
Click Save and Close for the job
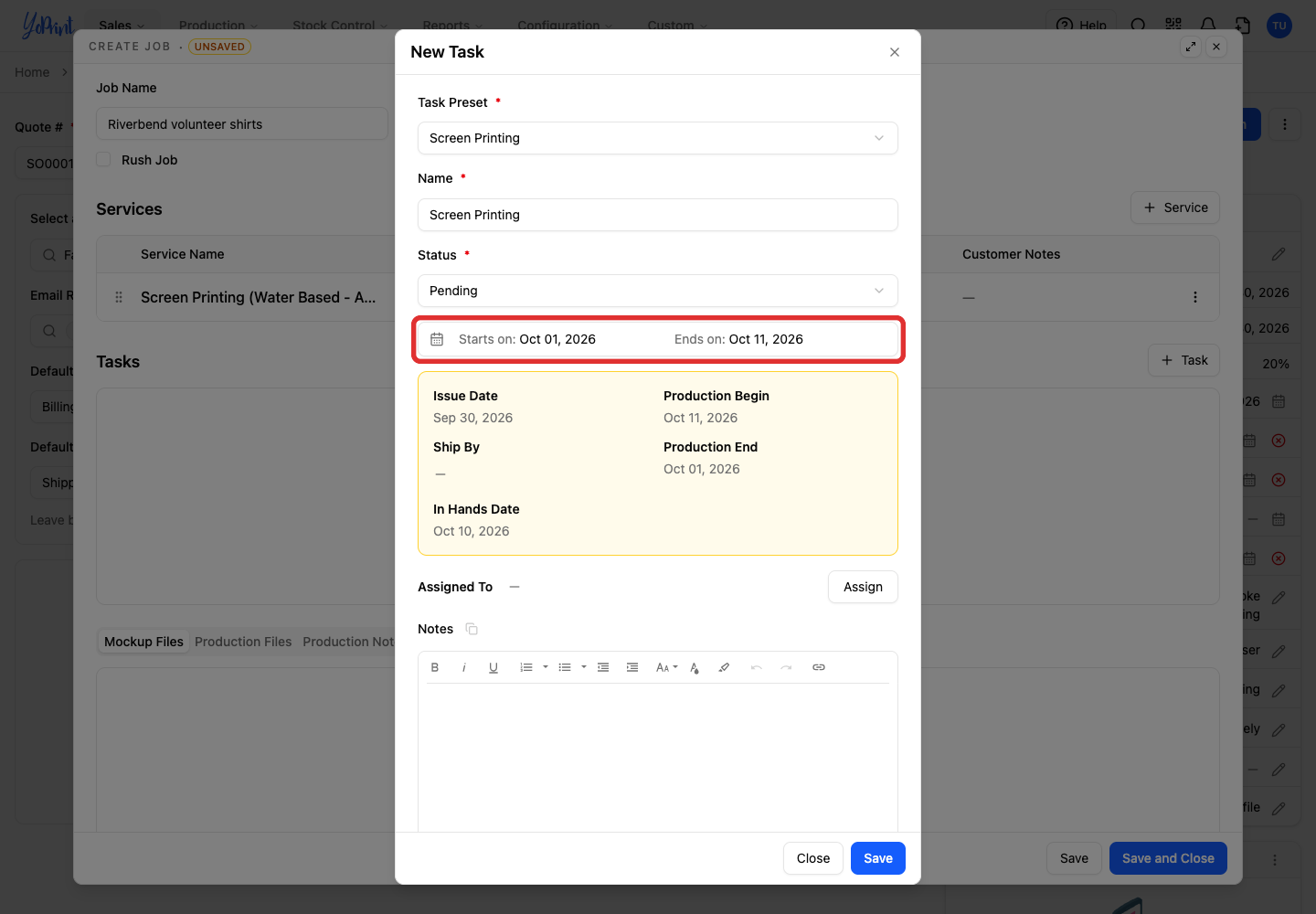[x=1168, y=858]
